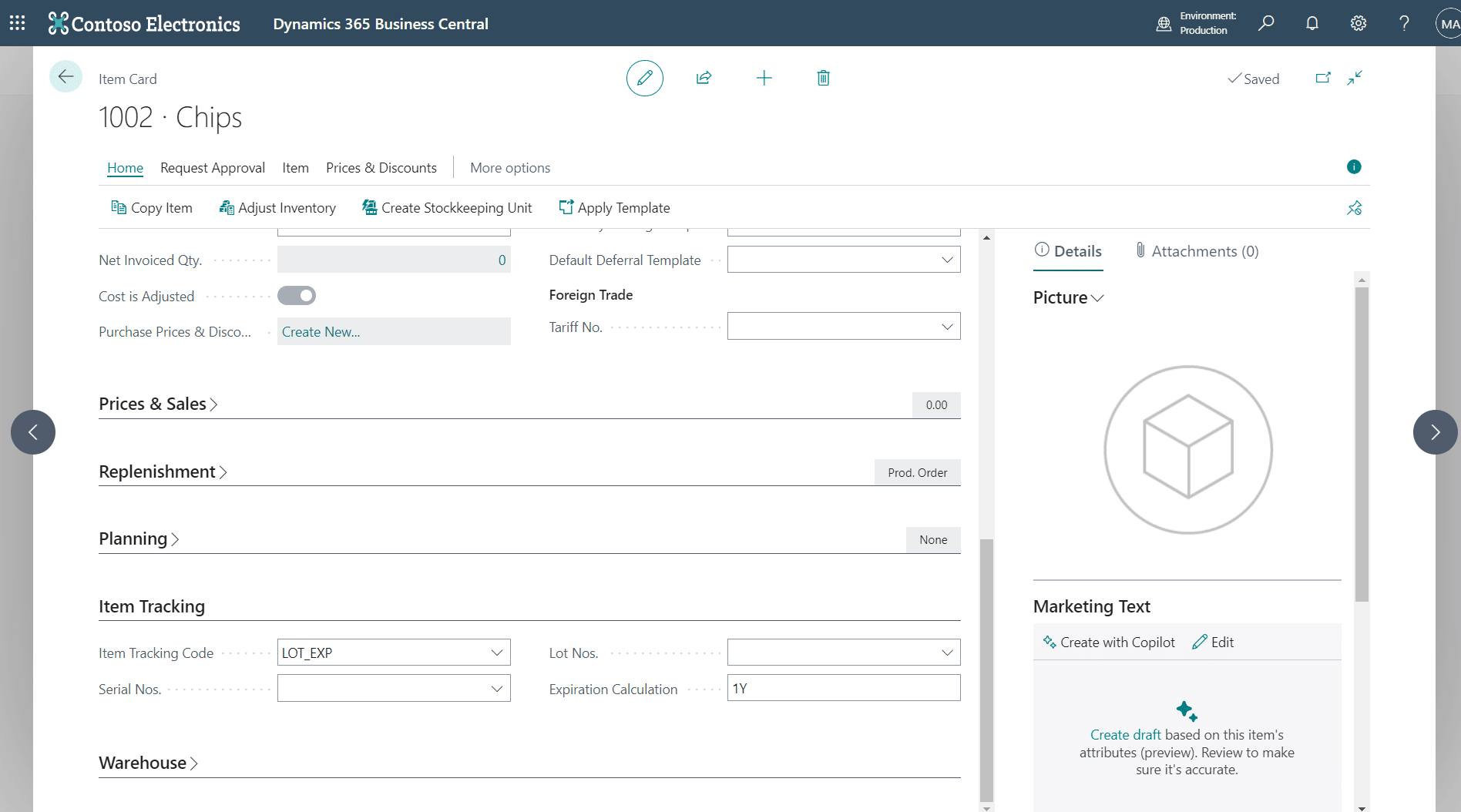Expand the Warehouse section
Viewport: 1461px width, 812px height.
point(148,763)
